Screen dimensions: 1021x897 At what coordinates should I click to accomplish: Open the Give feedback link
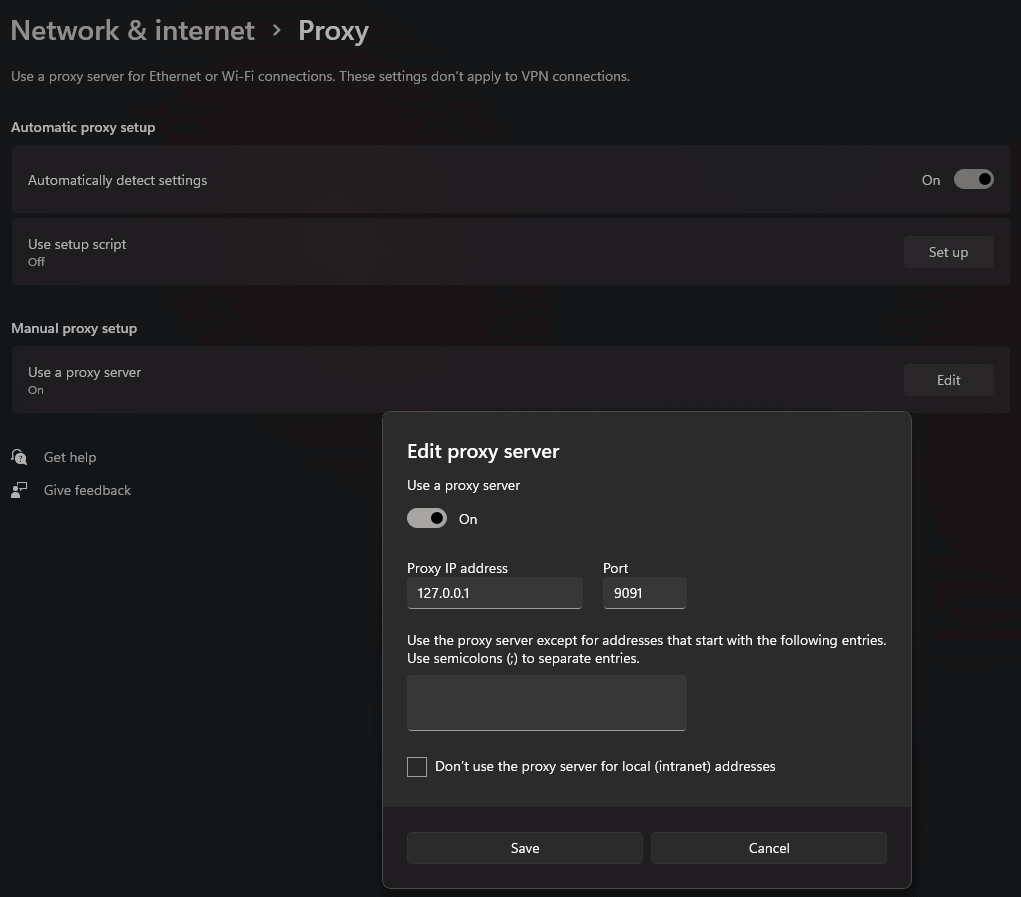tap(87, 490)
